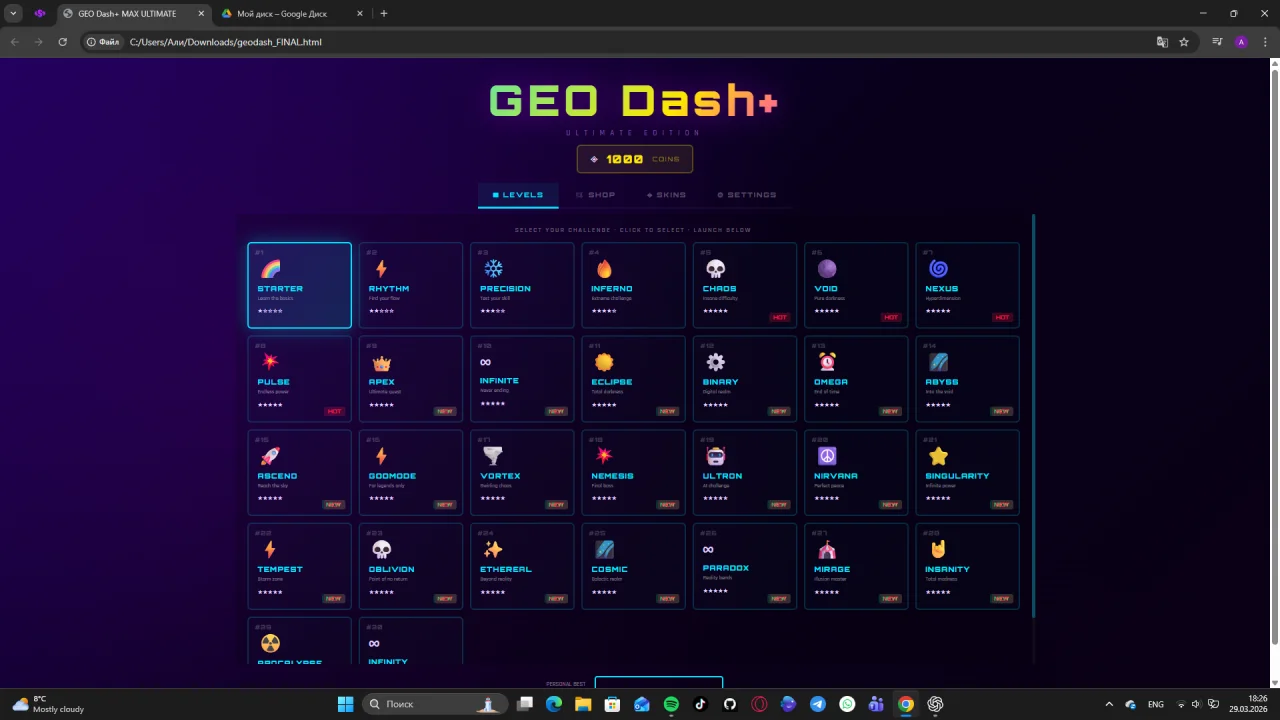Click the PARADOX level name
Image resolution: width=1280 pixels, height=720 pixels.
pos(726,568)
